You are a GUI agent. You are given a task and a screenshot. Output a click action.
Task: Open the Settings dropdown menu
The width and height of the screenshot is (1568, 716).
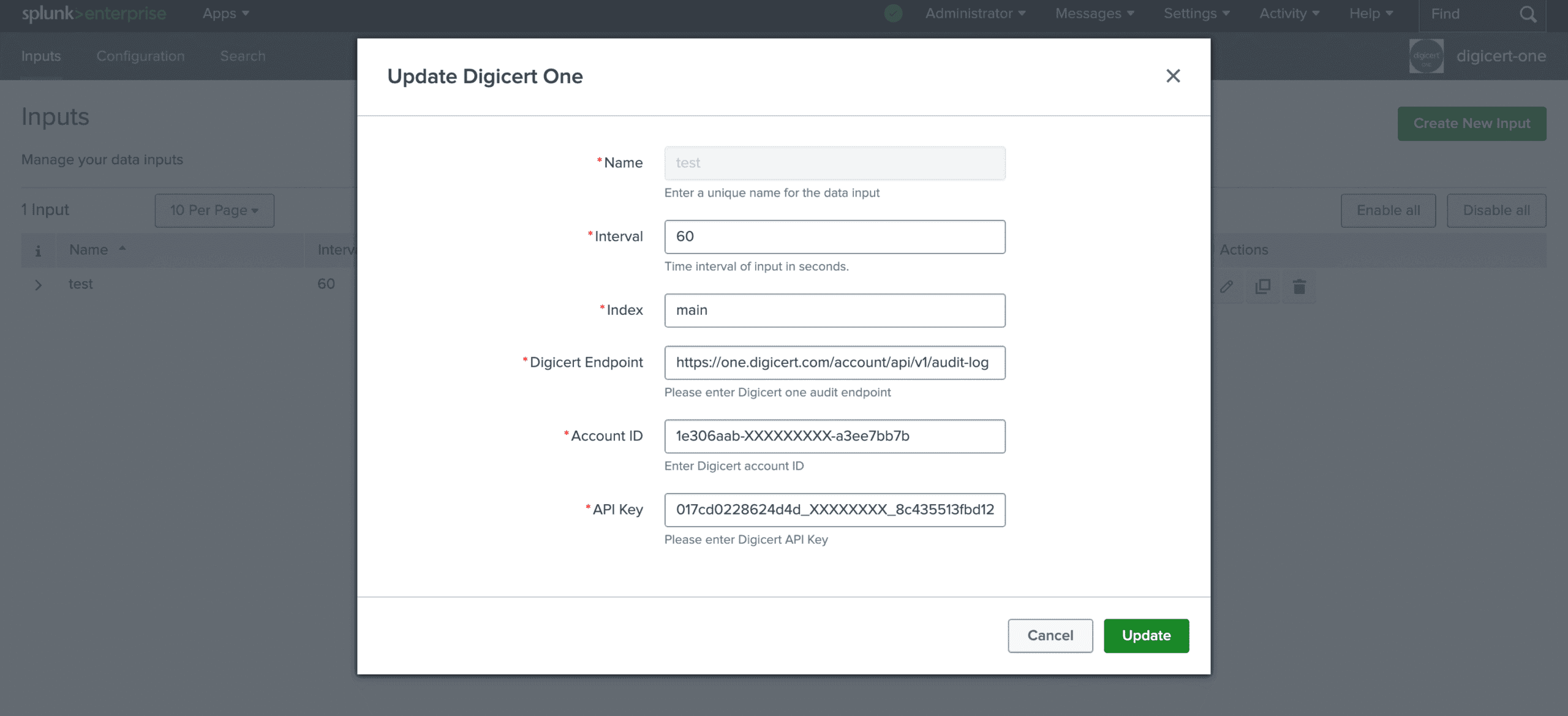tap(1195, 13)
